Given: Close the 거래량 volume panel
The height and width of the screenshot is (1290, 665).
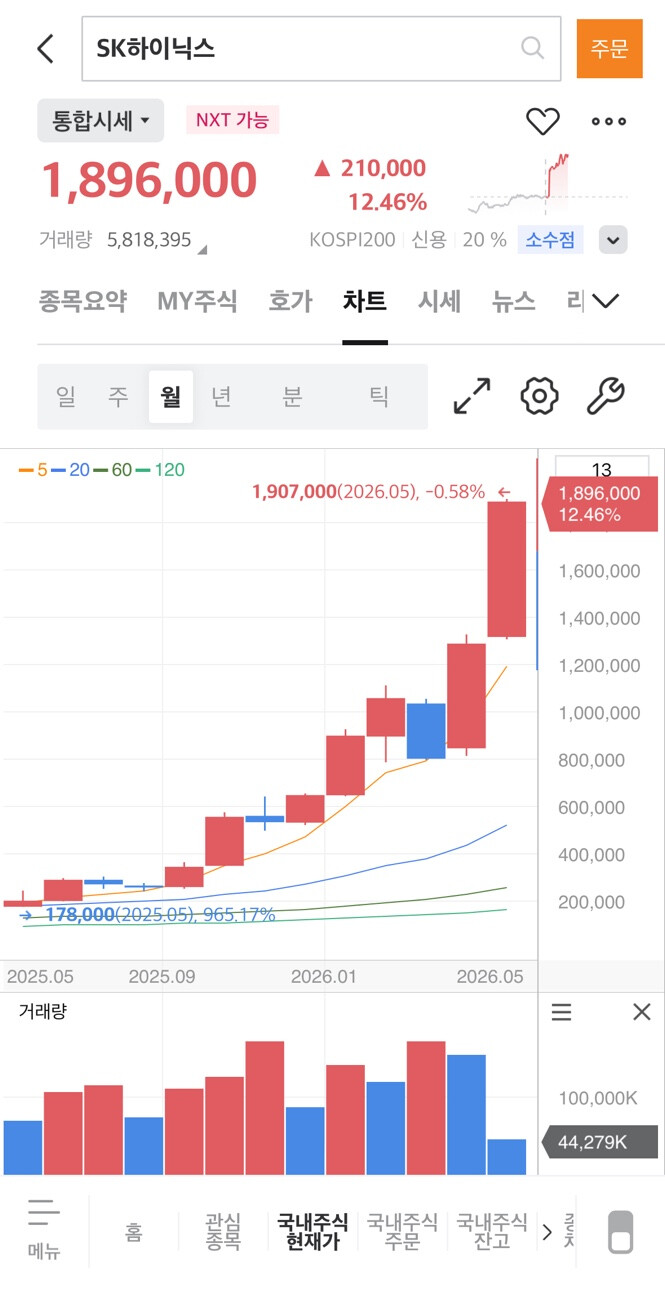Looking at the screenshot, I should pos(642,1012).
